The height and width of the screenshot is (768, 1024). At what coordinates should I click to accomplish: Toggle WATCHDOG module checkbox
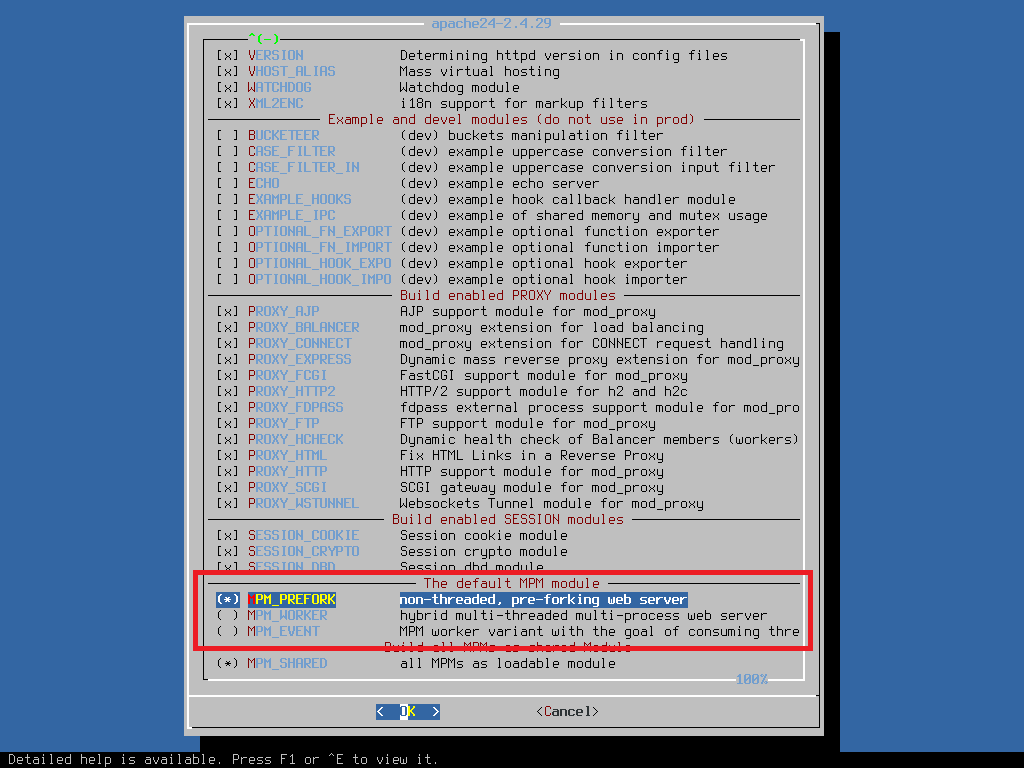228,88
